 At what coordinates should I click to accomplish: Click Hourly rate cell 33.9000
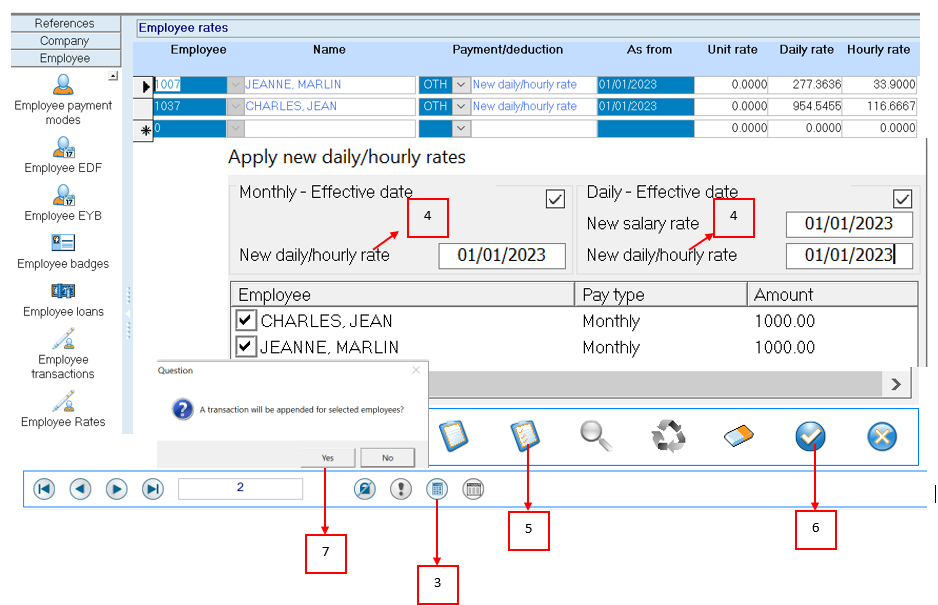pos(879,84)
